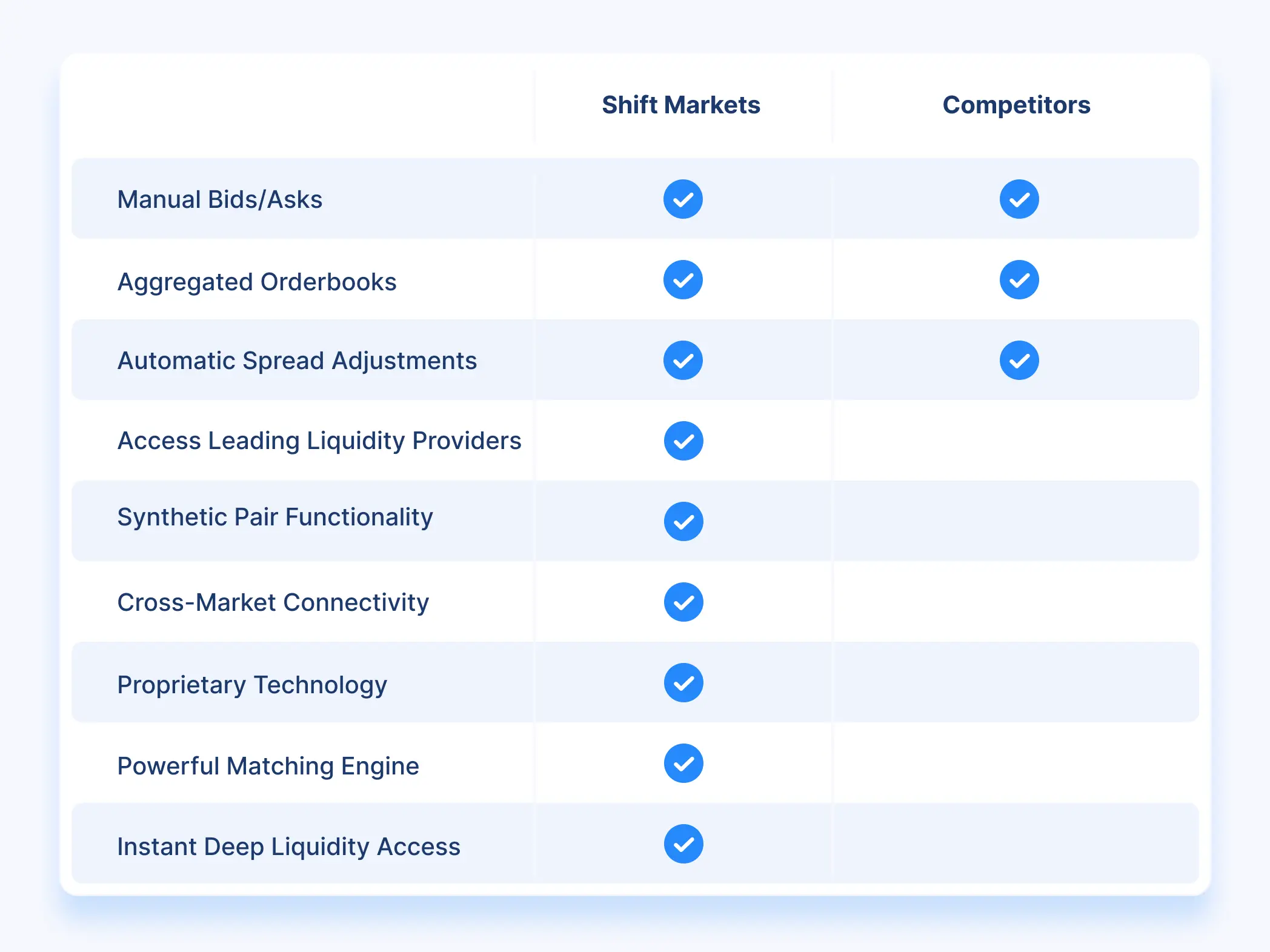Click the empty Competitors cell for Cross-Market Connectivity
The image size is (1270, 952).
(x=1018, y=602)
